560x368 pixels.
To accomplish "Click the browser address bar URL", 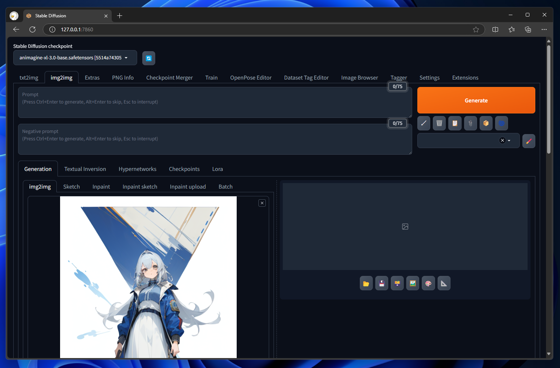I will pyautogui.click(x=77, y=30).
